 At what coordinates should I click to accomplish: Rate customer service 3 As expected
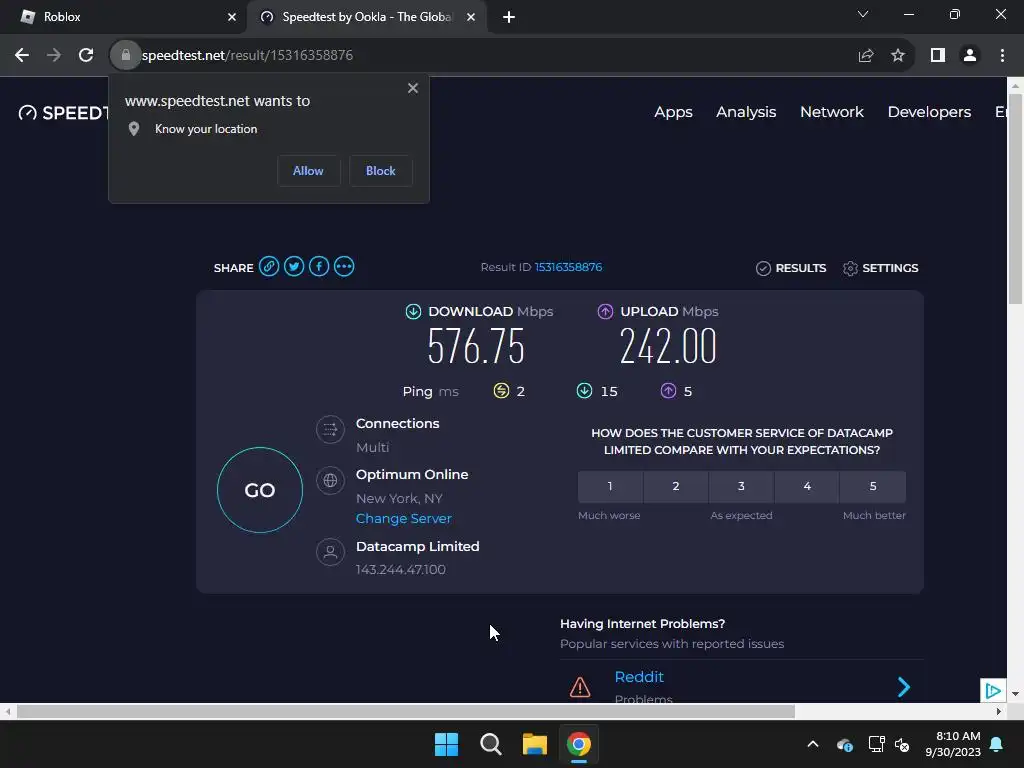click(741, 486)
